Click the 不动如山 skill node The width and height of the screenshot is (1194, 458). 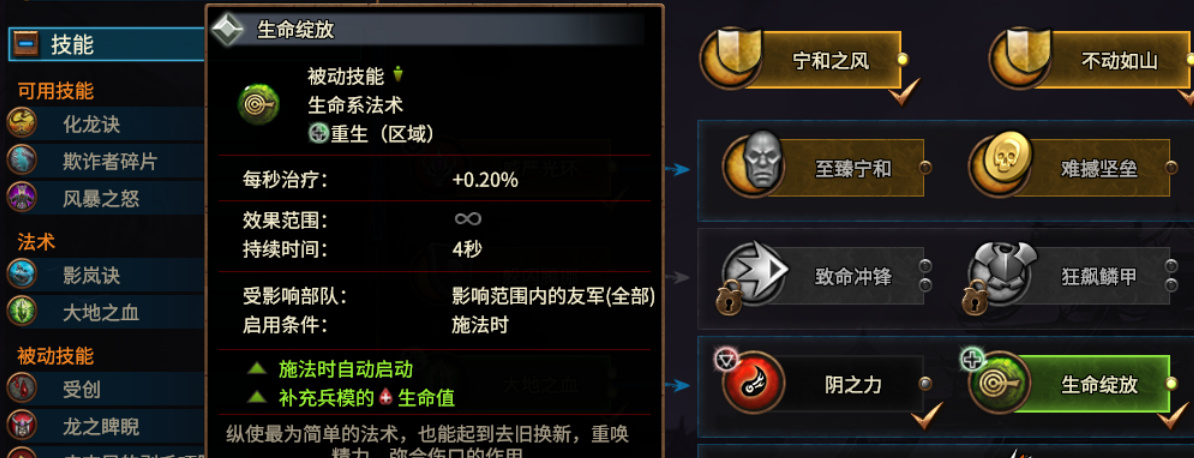point(1090,59)
